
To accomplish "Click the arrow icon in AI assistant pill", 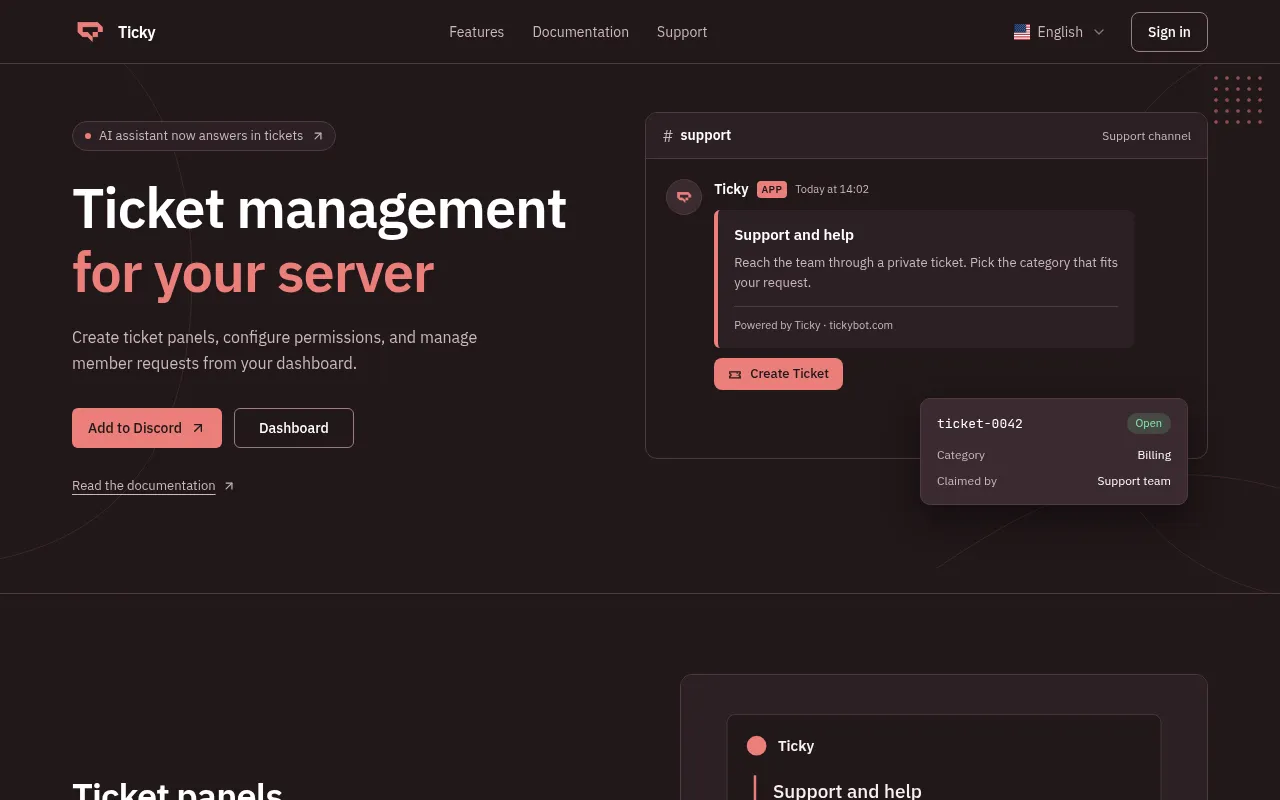I will pyautogui.click(x=318, y=136).
